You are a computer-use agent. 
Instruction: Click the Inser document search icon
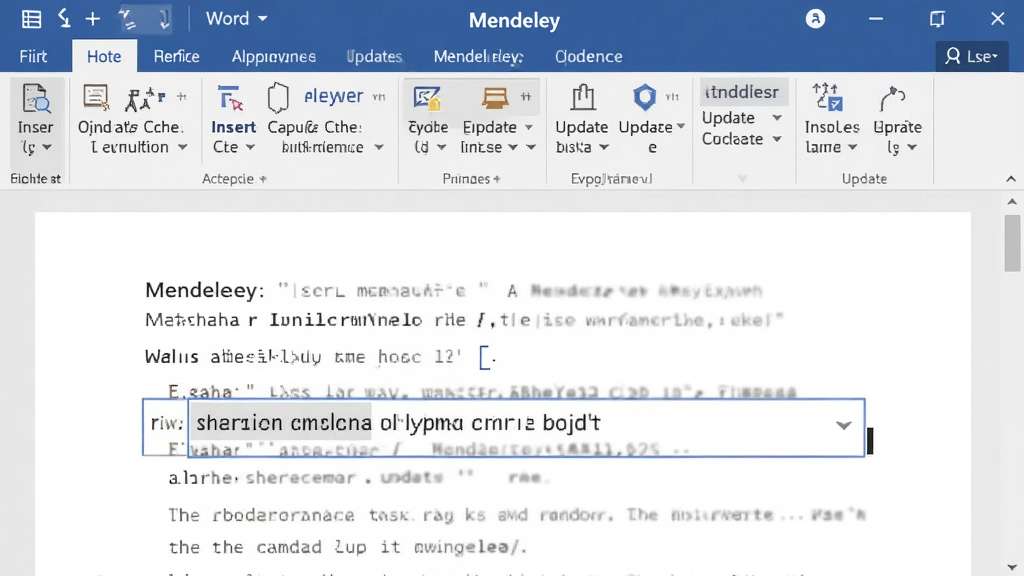(x=35, y=99)
